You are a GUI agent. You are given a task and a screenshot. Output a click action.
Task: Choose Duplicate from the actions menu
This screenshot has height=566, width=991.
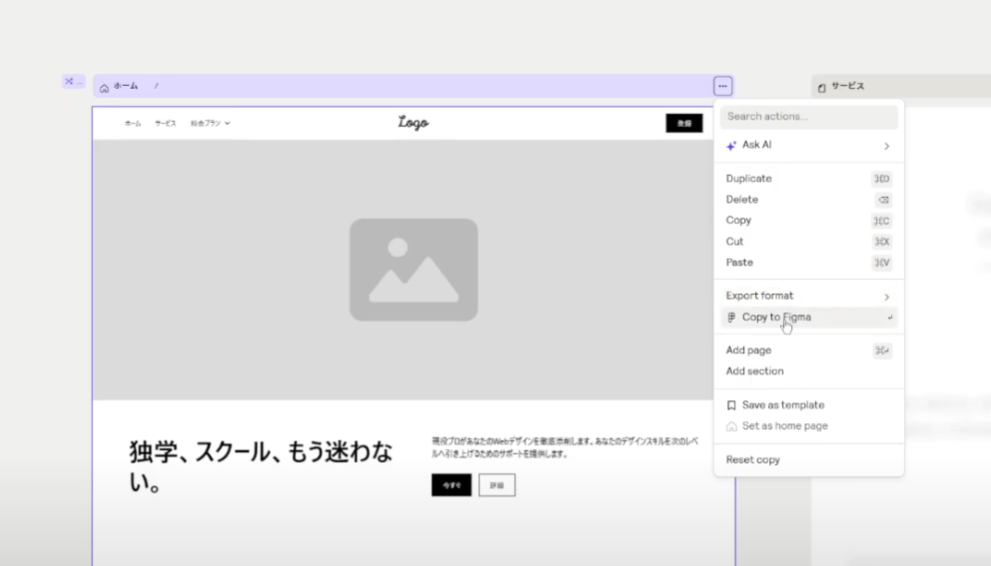point(749,179)
